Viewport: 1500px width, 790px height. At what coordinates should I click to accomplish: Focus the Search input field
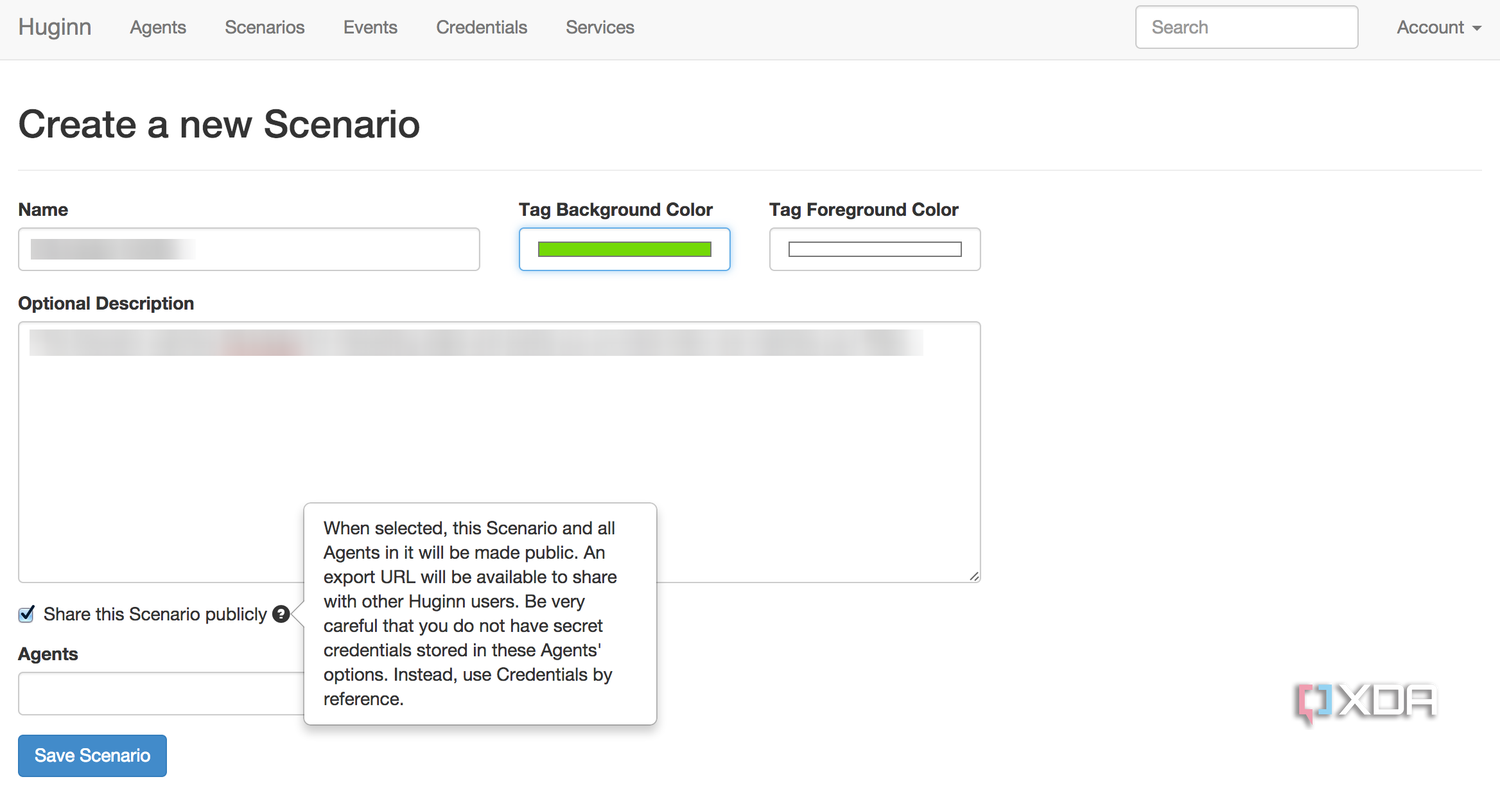(1247, 27)
